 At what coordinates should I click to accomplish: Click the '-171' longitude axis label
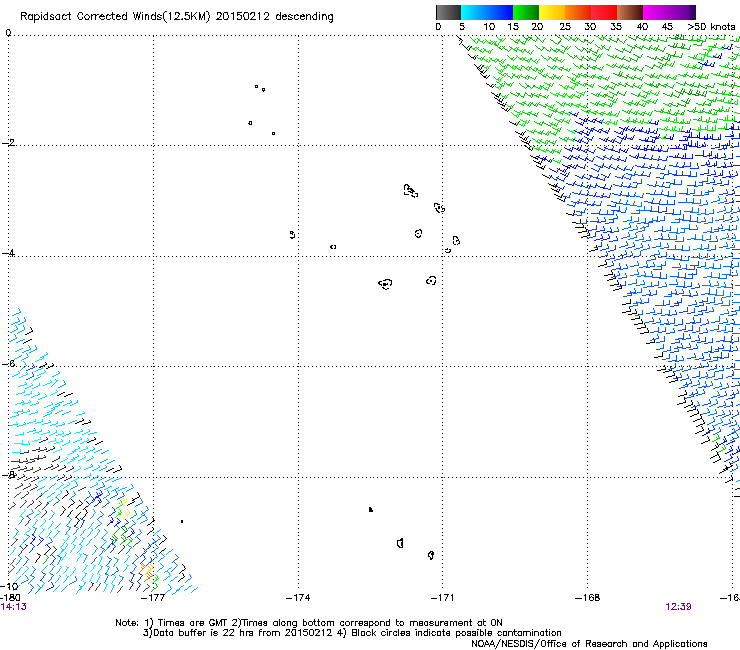443,598
